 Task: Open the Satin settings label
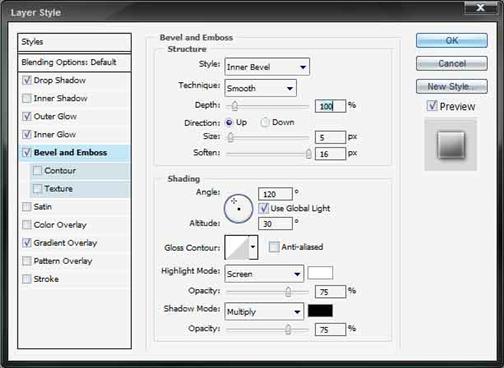point(42,207)
